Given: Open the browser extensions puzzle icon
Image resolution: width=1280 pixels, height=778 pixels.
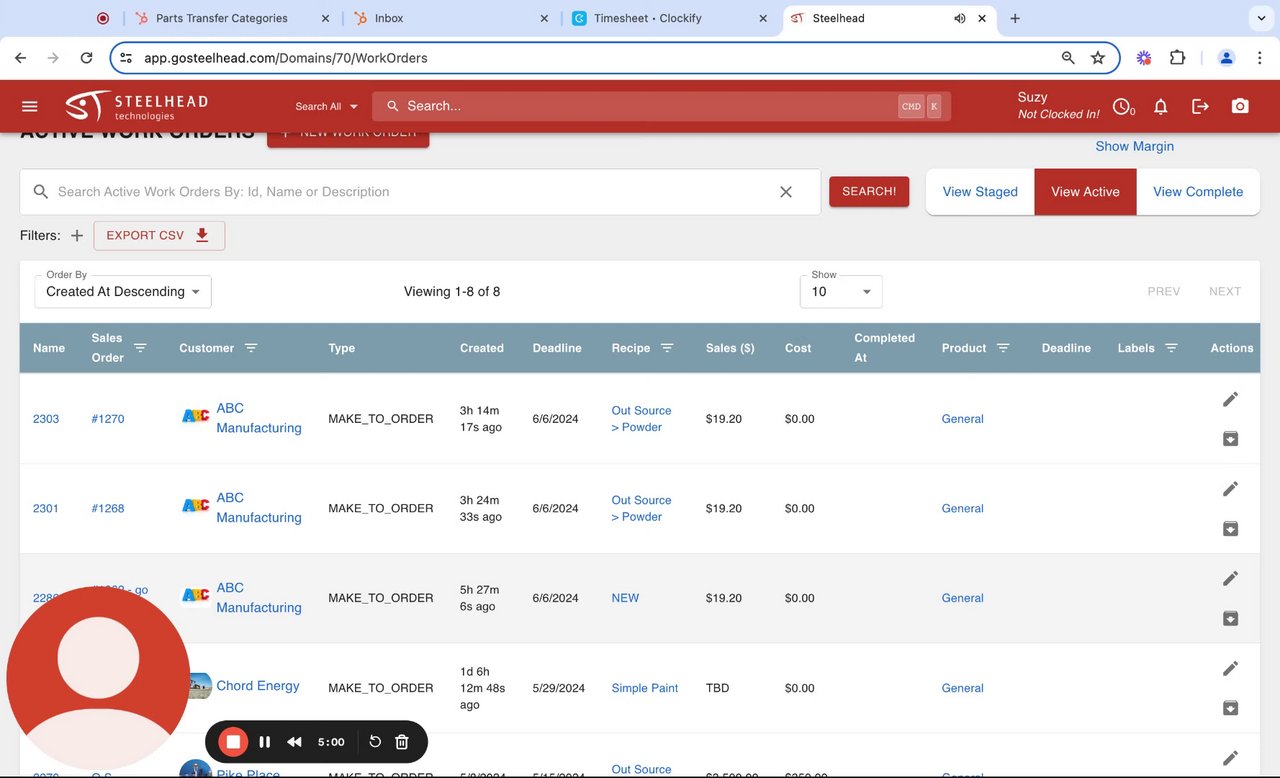Looking at the screenshot, I should coord(1177,58).
